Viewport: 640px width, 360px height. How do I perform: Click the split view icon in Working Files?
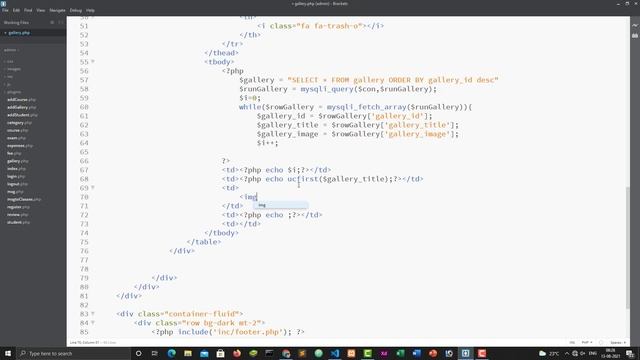coord(61,22)
